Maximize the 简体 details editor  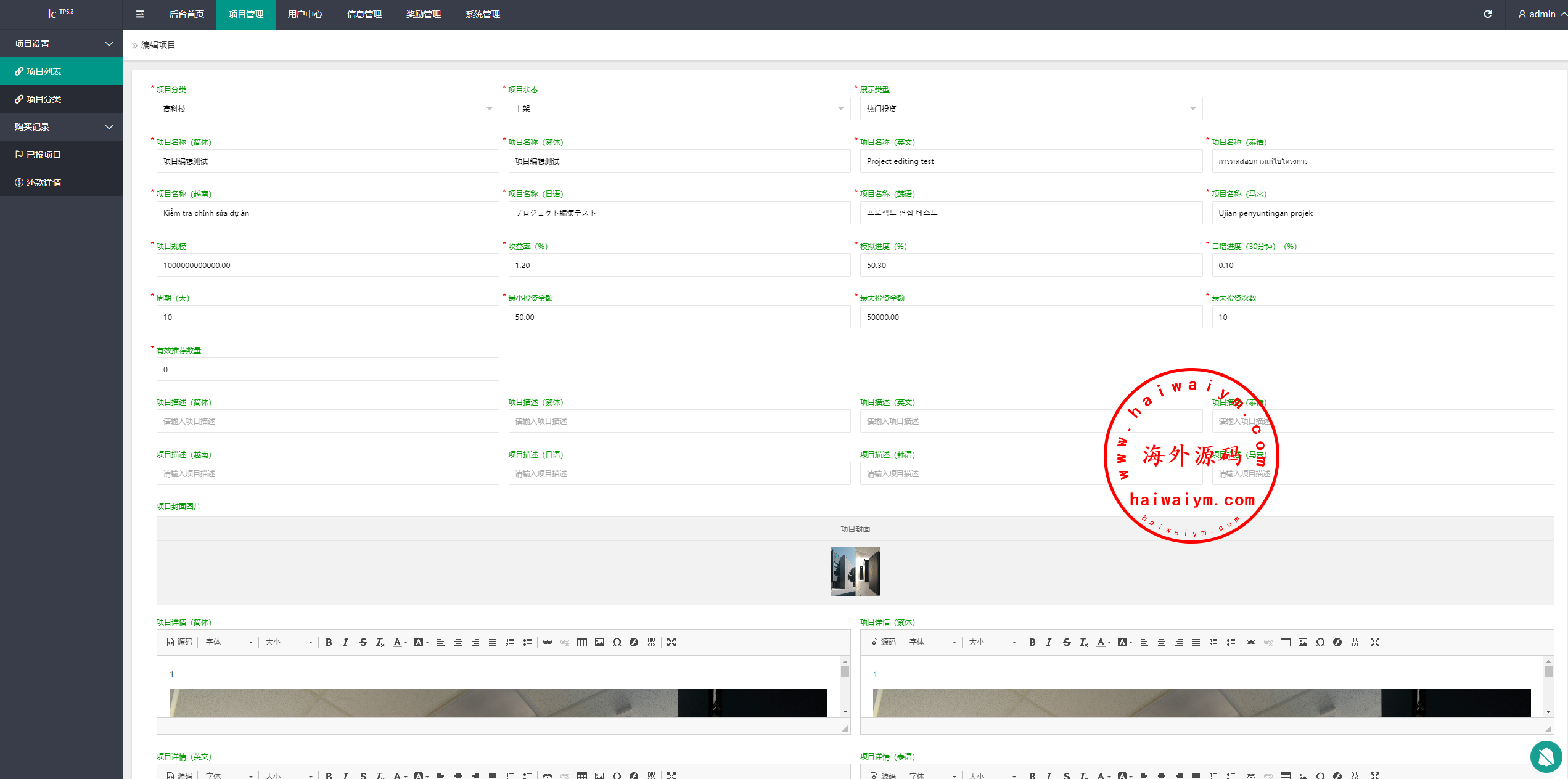[671, 642]
